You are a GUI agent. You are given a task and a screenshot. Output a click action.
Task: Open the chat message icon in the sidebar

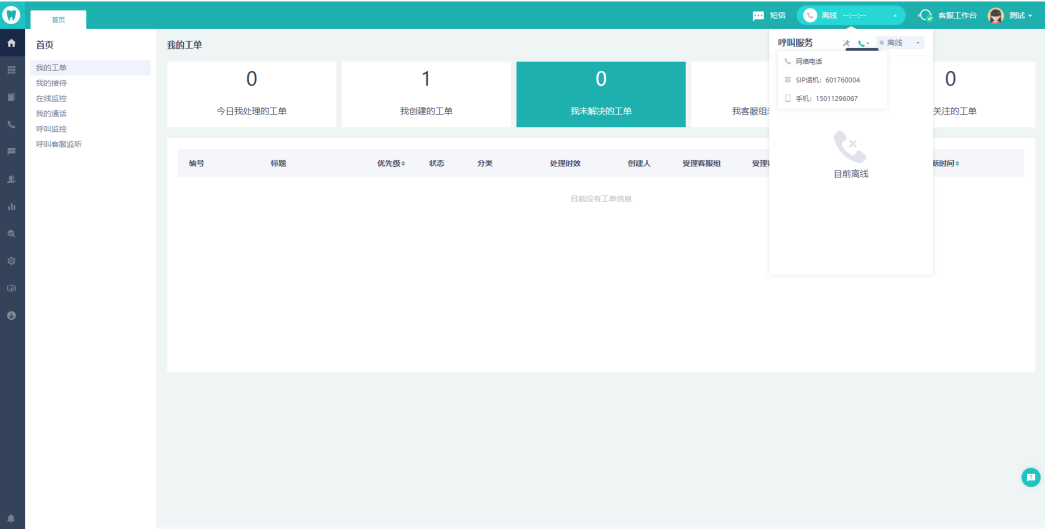pos(11,151)
